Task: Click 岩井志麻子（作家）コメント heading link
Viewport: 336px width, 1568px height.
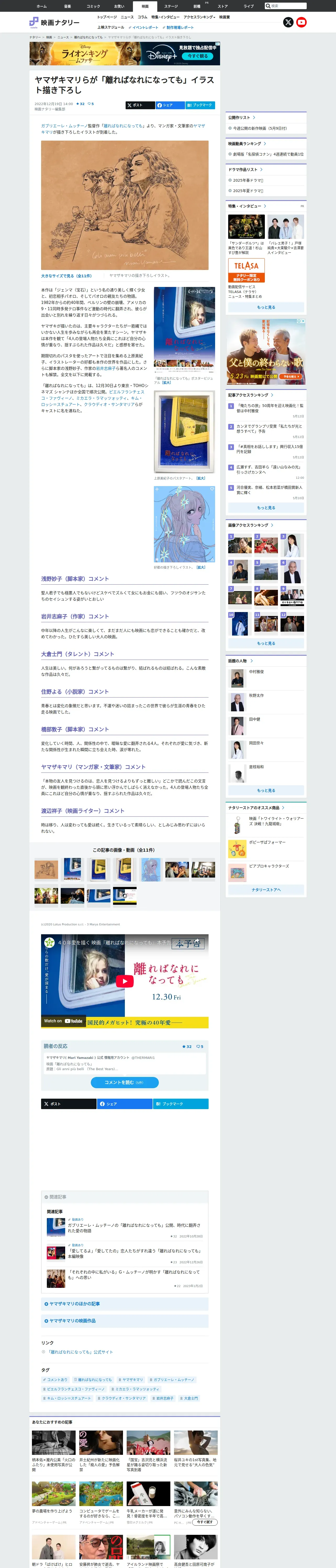Action: pos(75,616)
